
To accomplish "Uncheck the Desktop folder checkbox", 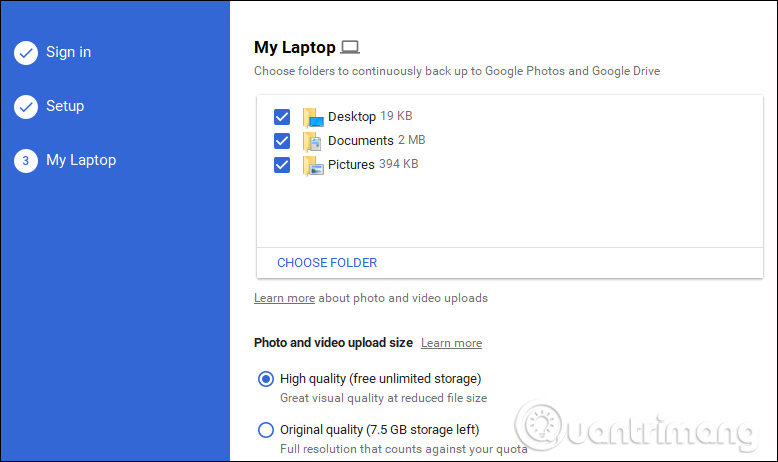I will point(282,117).
